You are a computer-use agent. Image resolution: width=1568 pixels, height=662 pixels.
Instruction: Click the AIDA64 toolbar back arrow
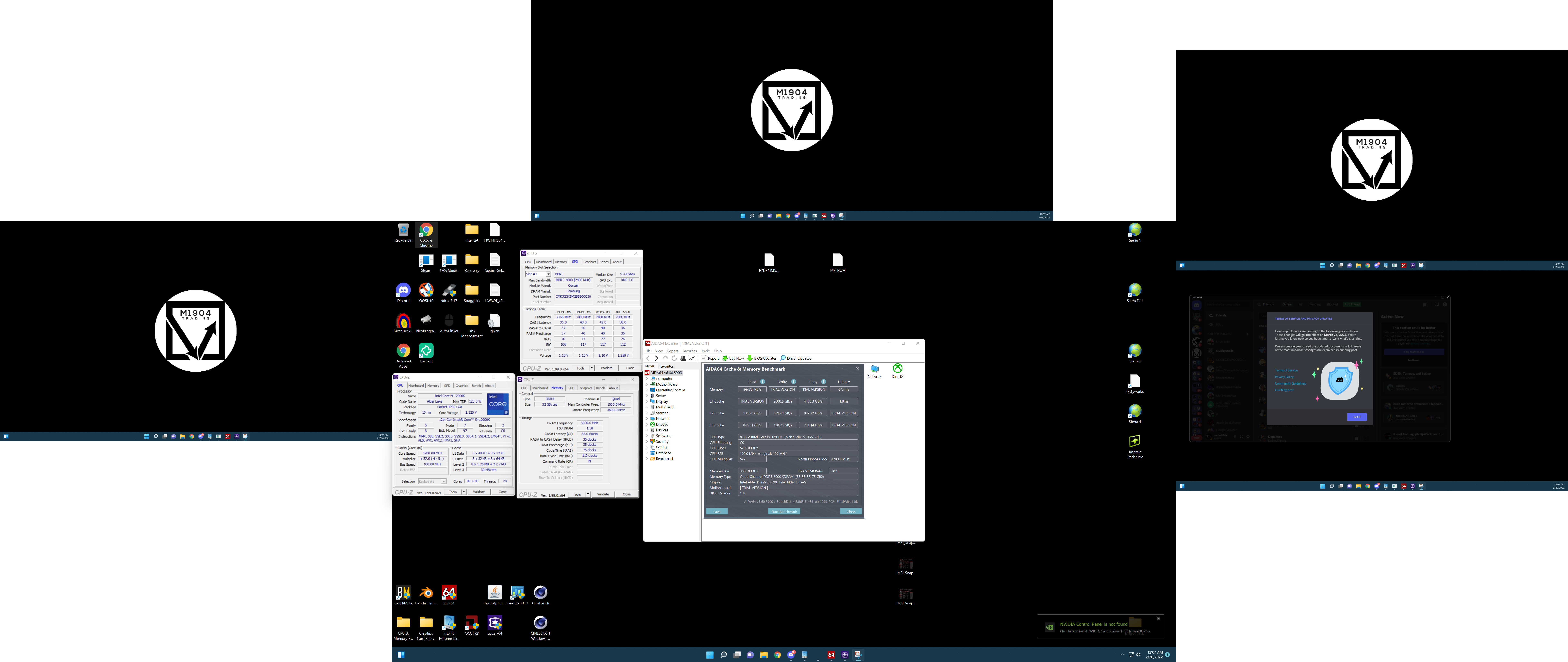[648, 358]
